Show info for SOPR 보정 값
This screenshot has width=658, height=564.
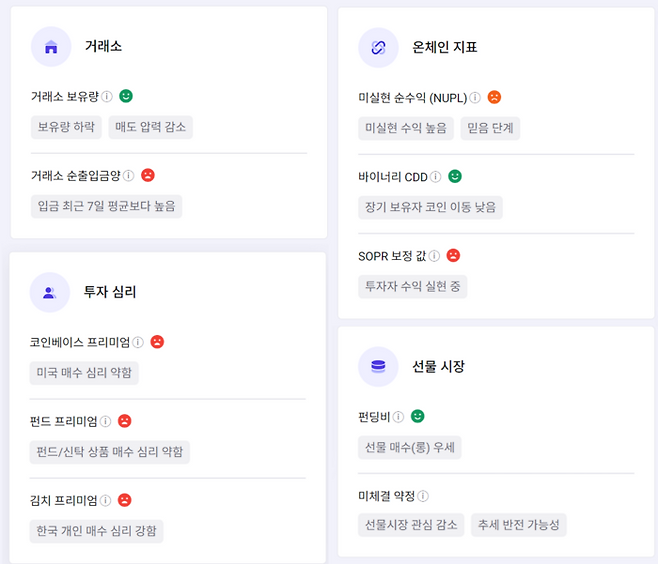434,256
